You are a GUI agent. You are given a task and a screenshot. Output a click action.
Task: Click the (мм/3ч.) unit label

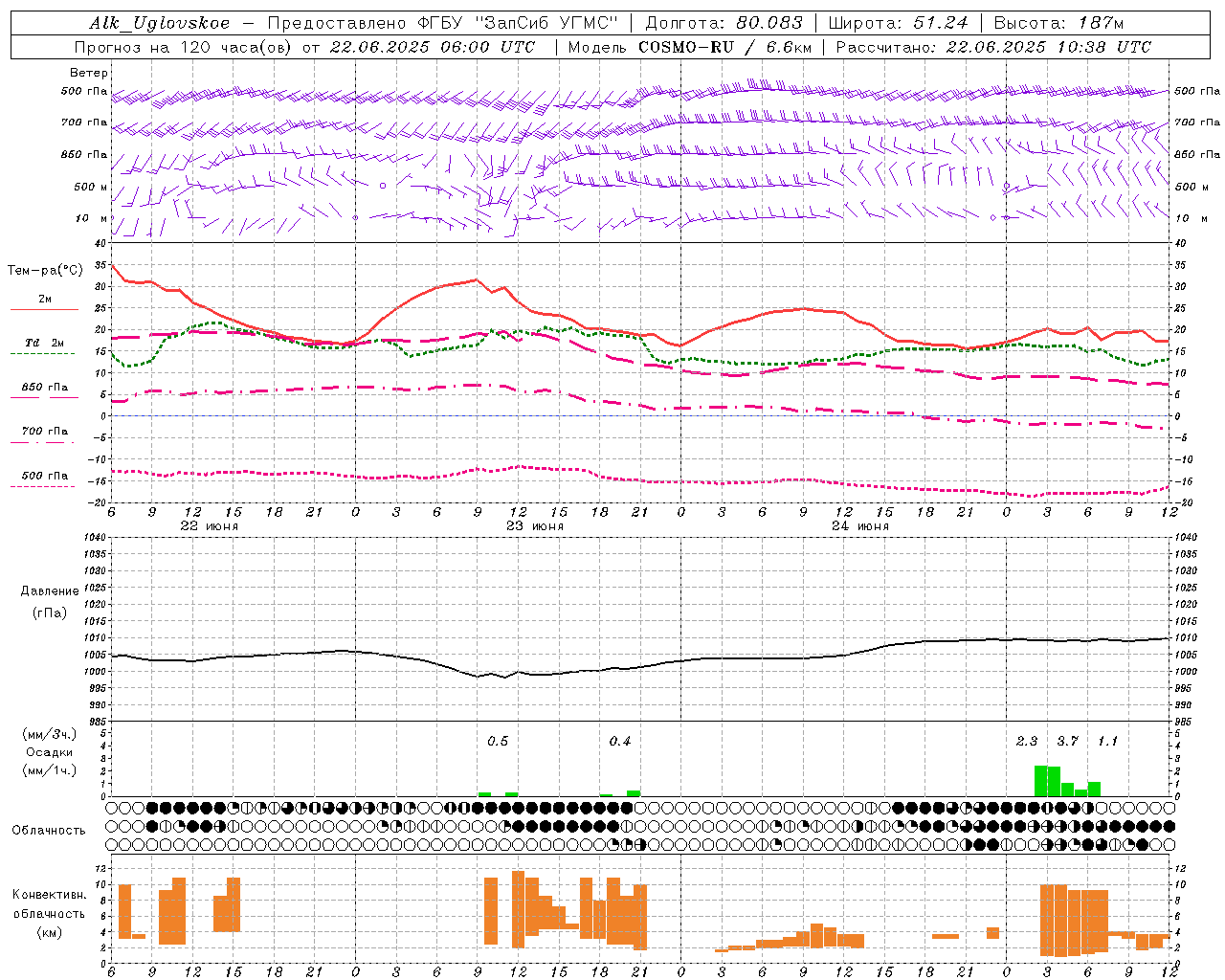tap(49, 734)
